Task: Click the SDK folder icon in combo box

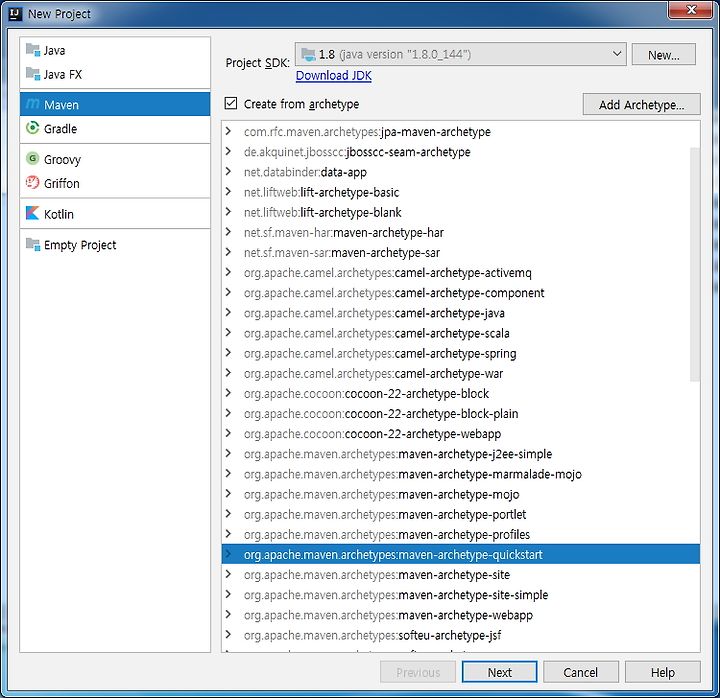Action: 308,54
